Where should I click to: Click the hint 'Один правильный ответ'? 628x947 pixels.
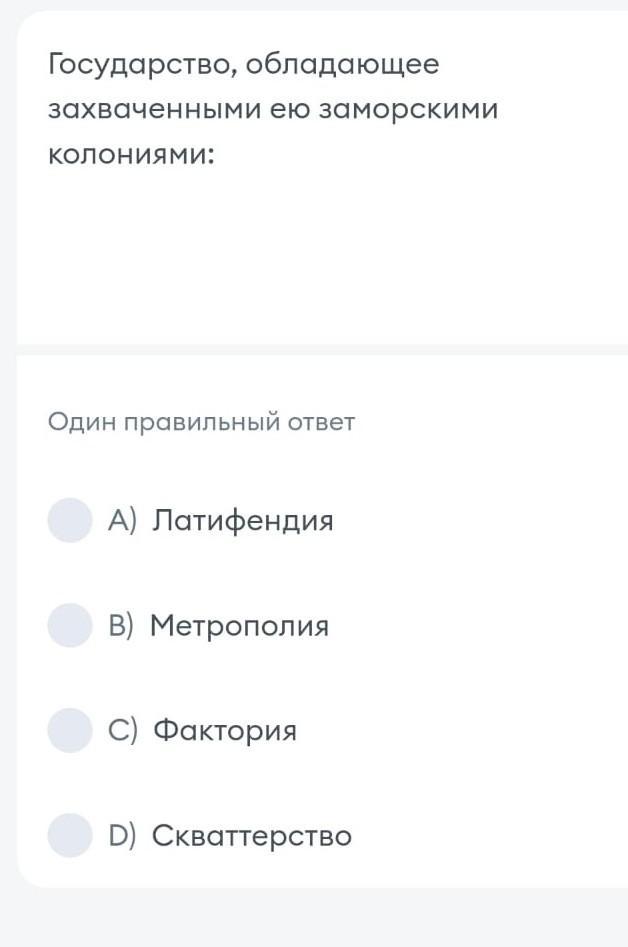tap(201, 422)
